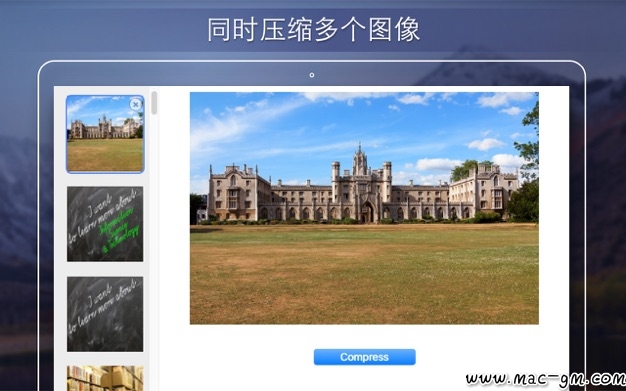The width and height of the screenshot is (626, 391).
Task: Click the lawn area of the castle thumbnail
Action: tap(105, 155)
